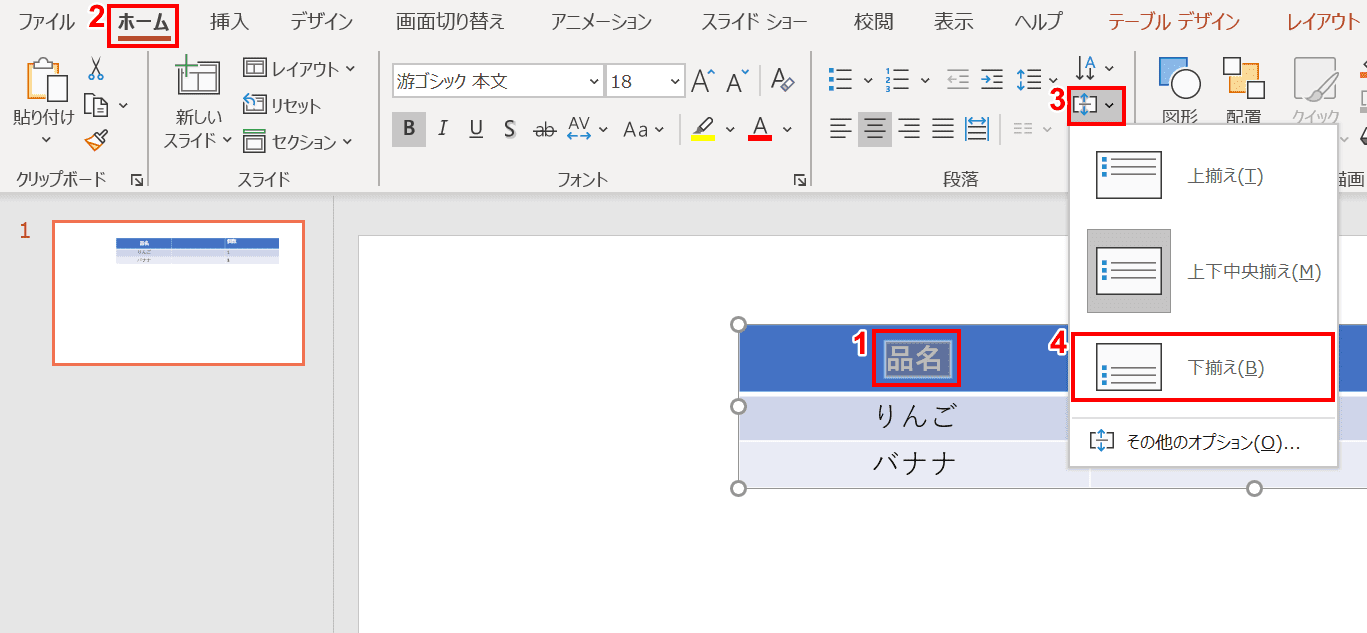
Task: Open the highlight color dropdown arrow
Action: pyautogui.click(x=729, y=129)
